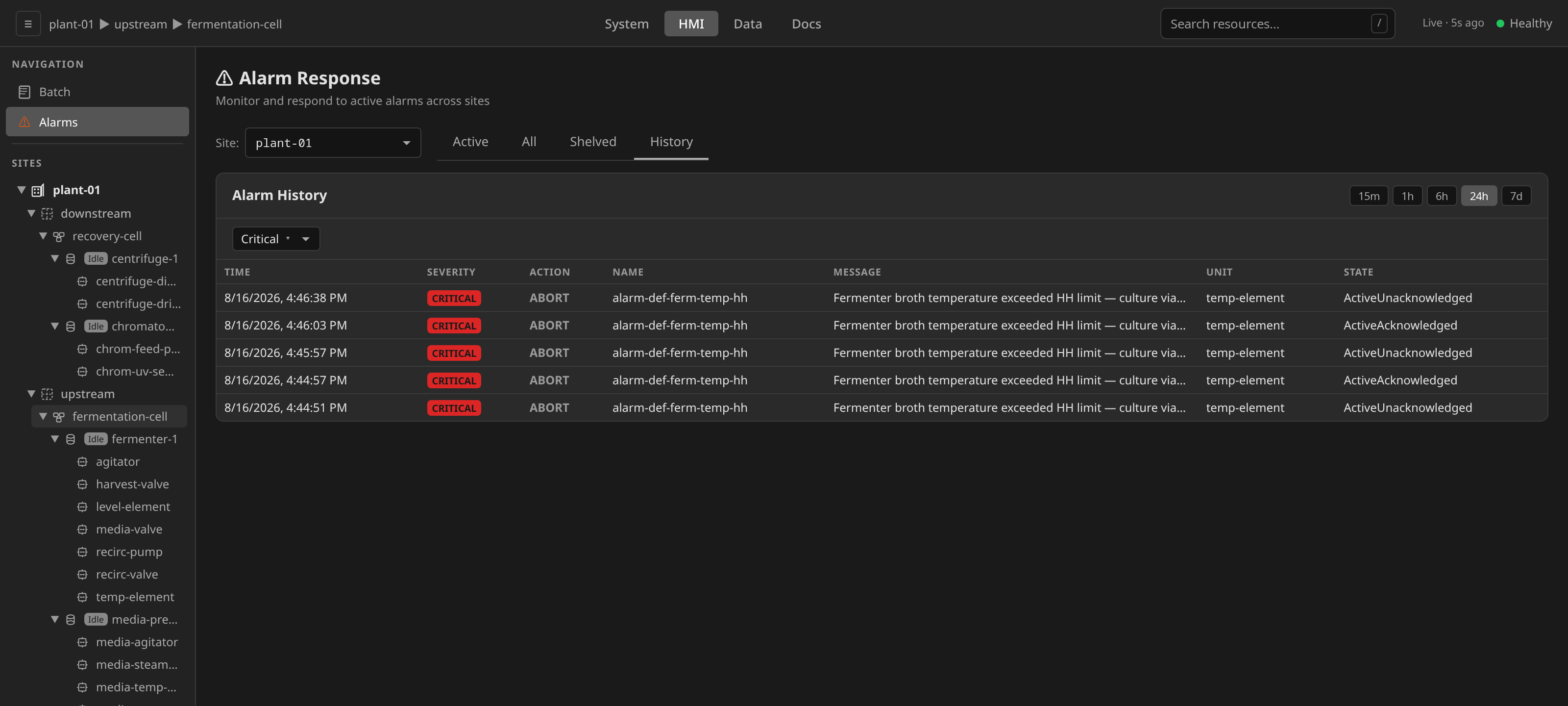Click the media-agitator equipment icon
Viewport: 1568px width, 706px height.
click(x=82, y=641)
